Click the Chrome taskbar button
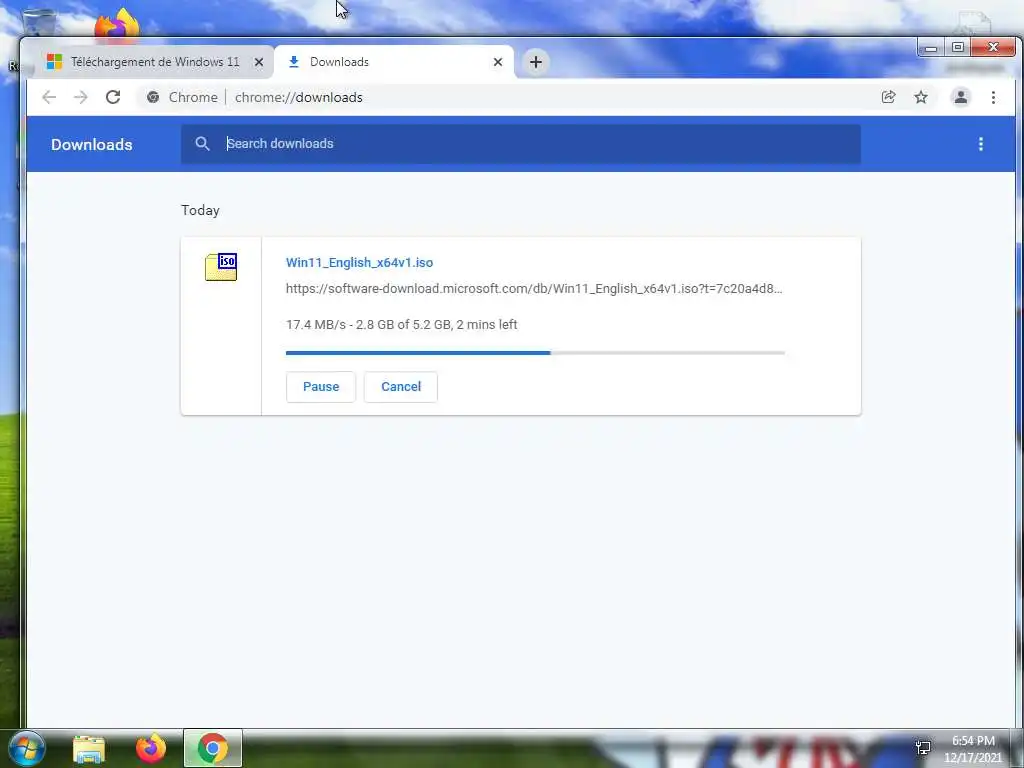The image size is (1024, 768). coord(213,748)
